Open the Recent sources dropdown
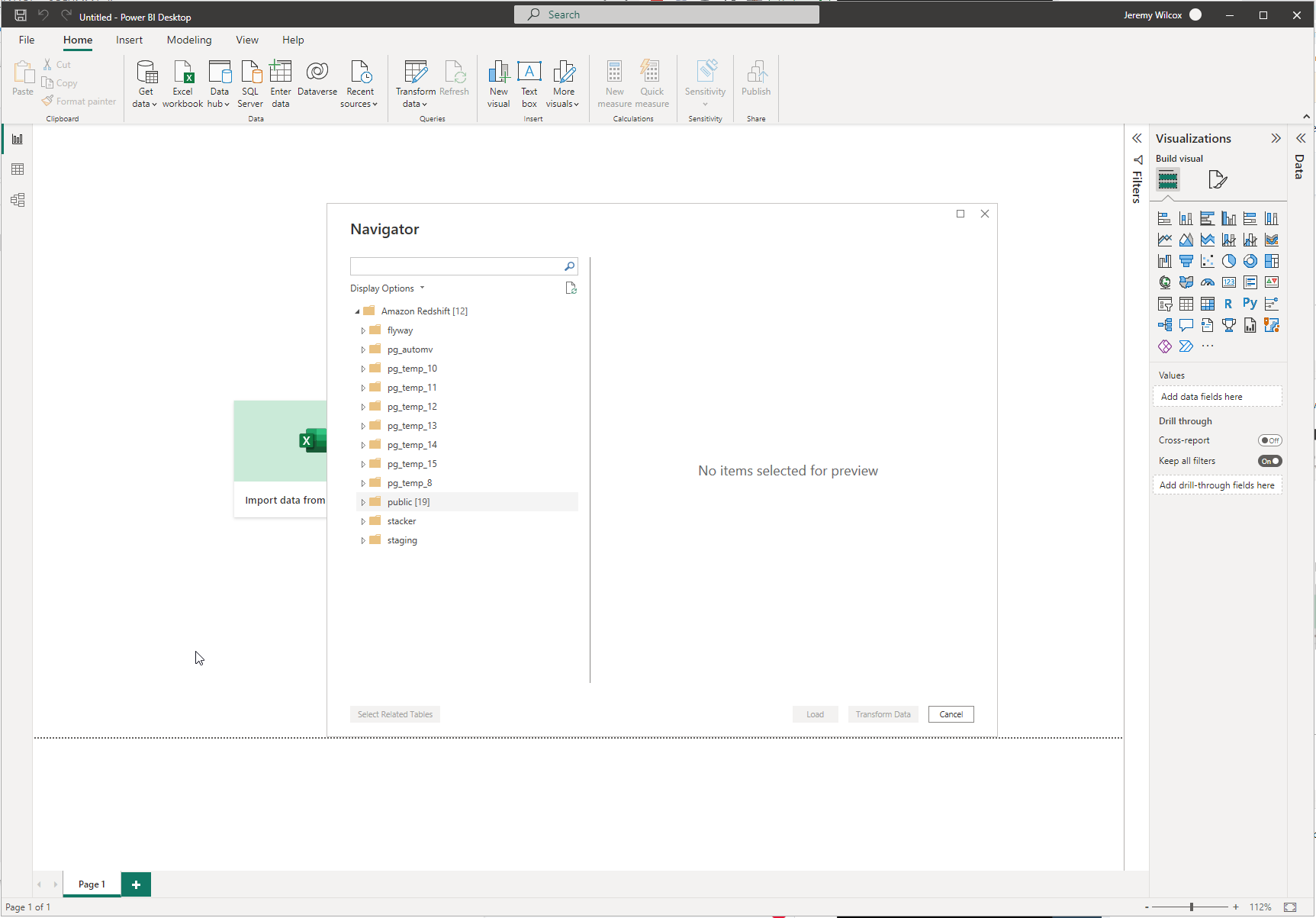This screenshot has height=918, width=1316. (359, 84)
